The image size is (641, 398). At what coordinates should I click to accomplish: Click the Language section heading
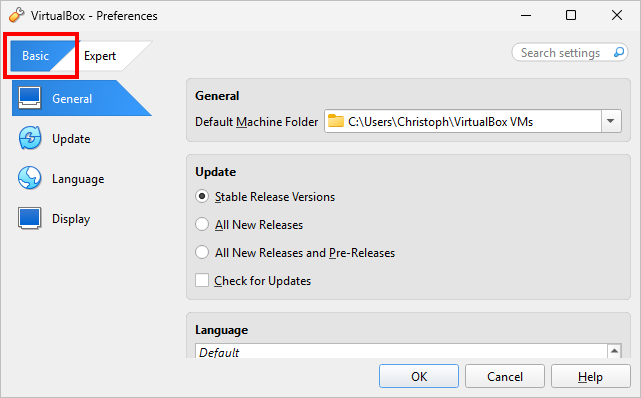pyautogui.click(x=222, y=330)
